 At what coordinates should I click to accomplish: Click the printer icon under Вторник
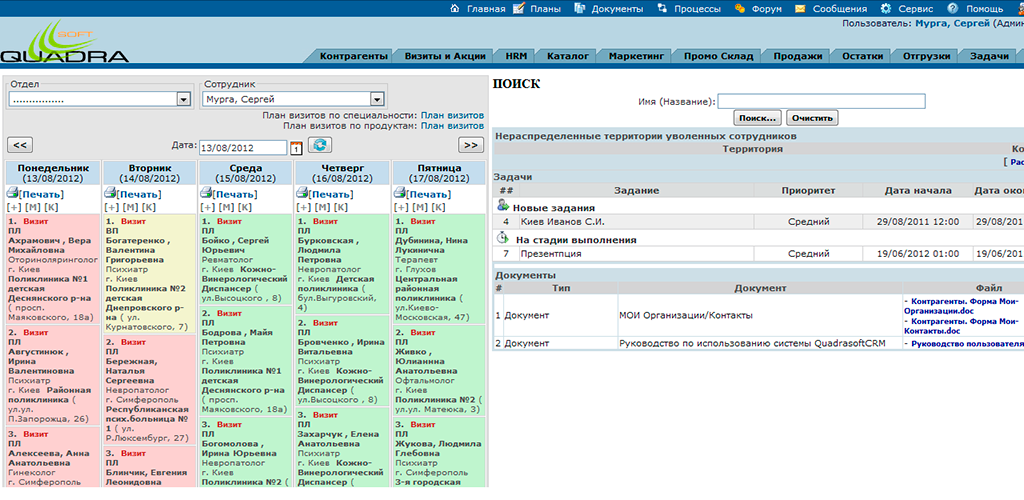[x=109, y=193]
